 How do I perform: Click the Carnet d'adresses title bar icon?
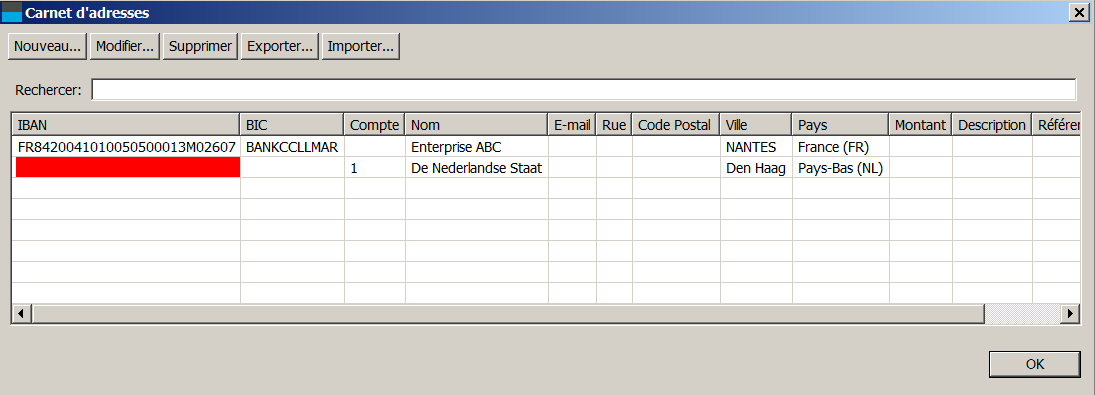(13, 12)
